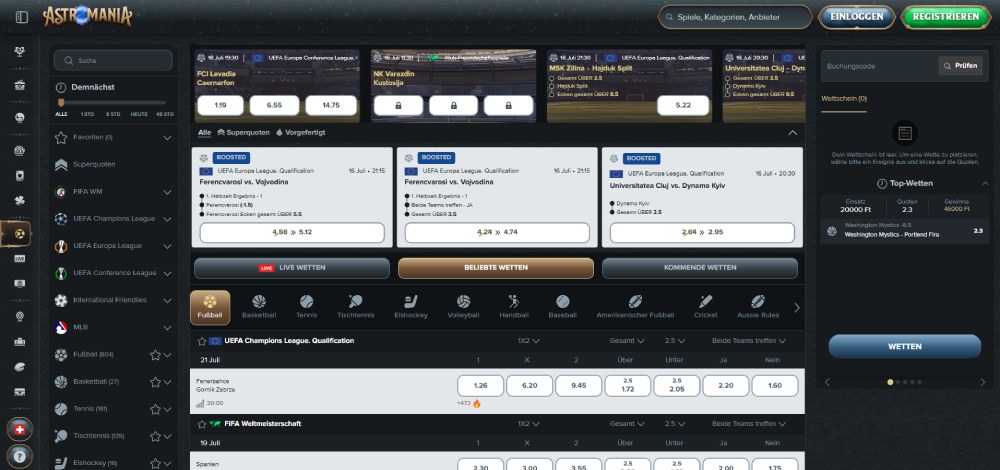Star Fußball (804) as favorite in sidebar
The height and width of the screenshot is (470, 1000).
click(155, 355)
